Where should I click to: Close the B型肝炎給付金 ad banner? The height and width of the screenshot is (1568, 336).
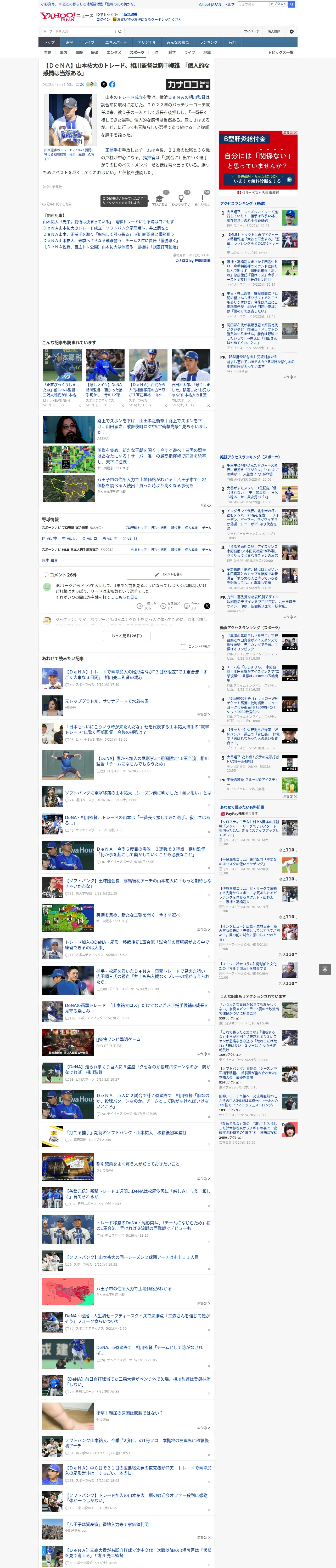pyautogui.click(x=295, y=133)
